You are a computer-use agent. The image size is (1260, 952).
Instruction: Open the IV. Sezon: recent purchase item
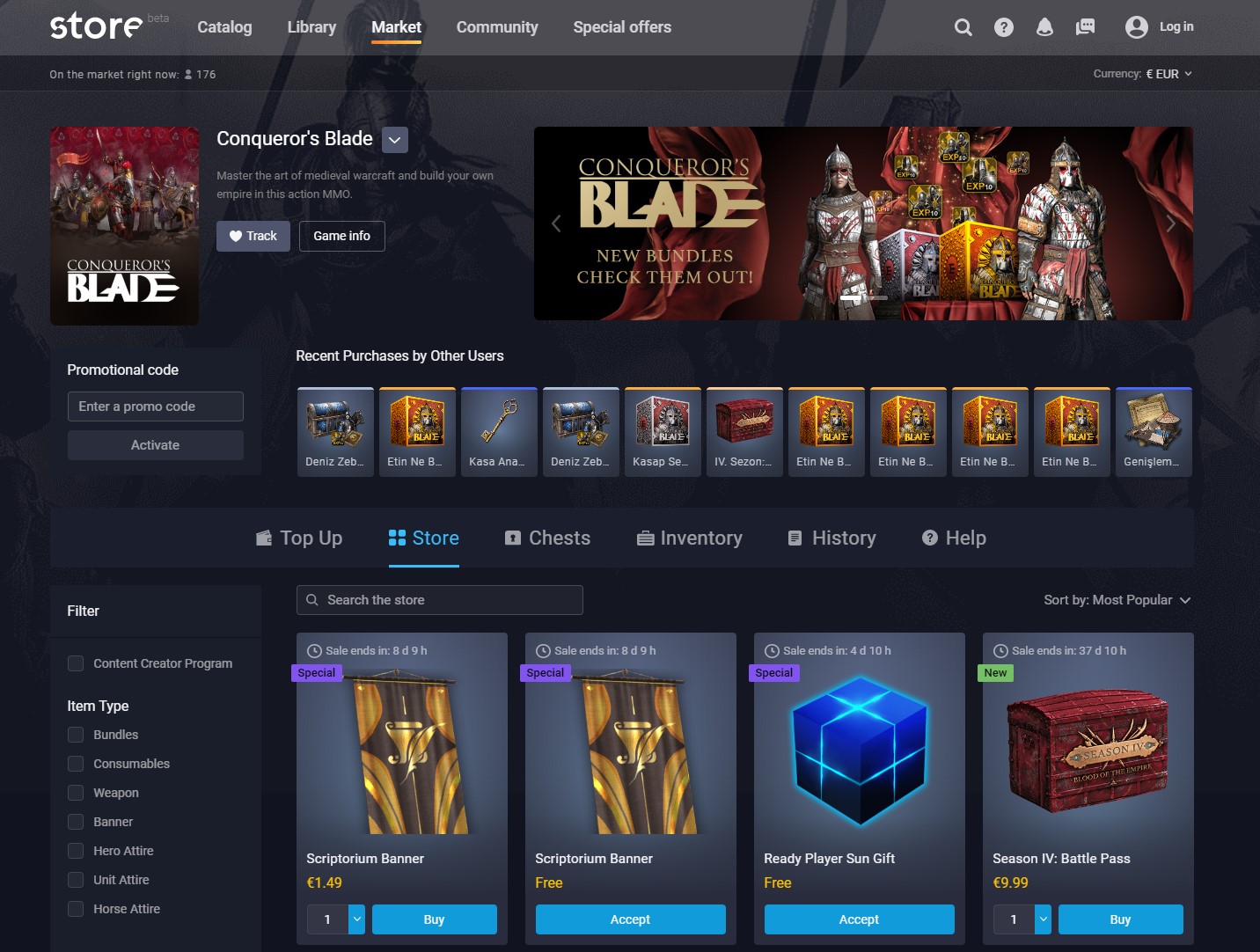[744, 432]
